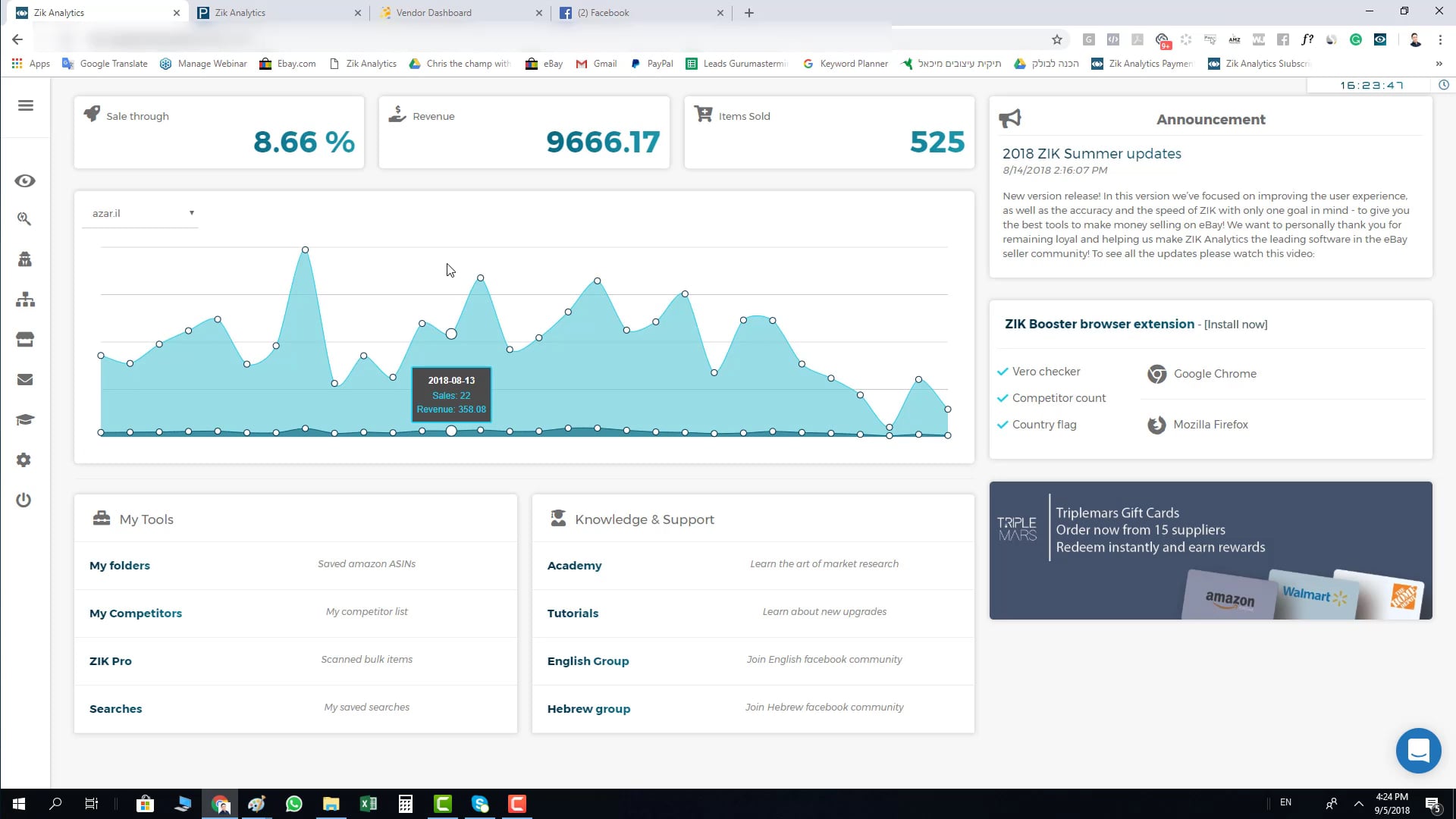Switch to the Vendor Dashboard tab
The image size is (1456, 819).
click(461, 13)
